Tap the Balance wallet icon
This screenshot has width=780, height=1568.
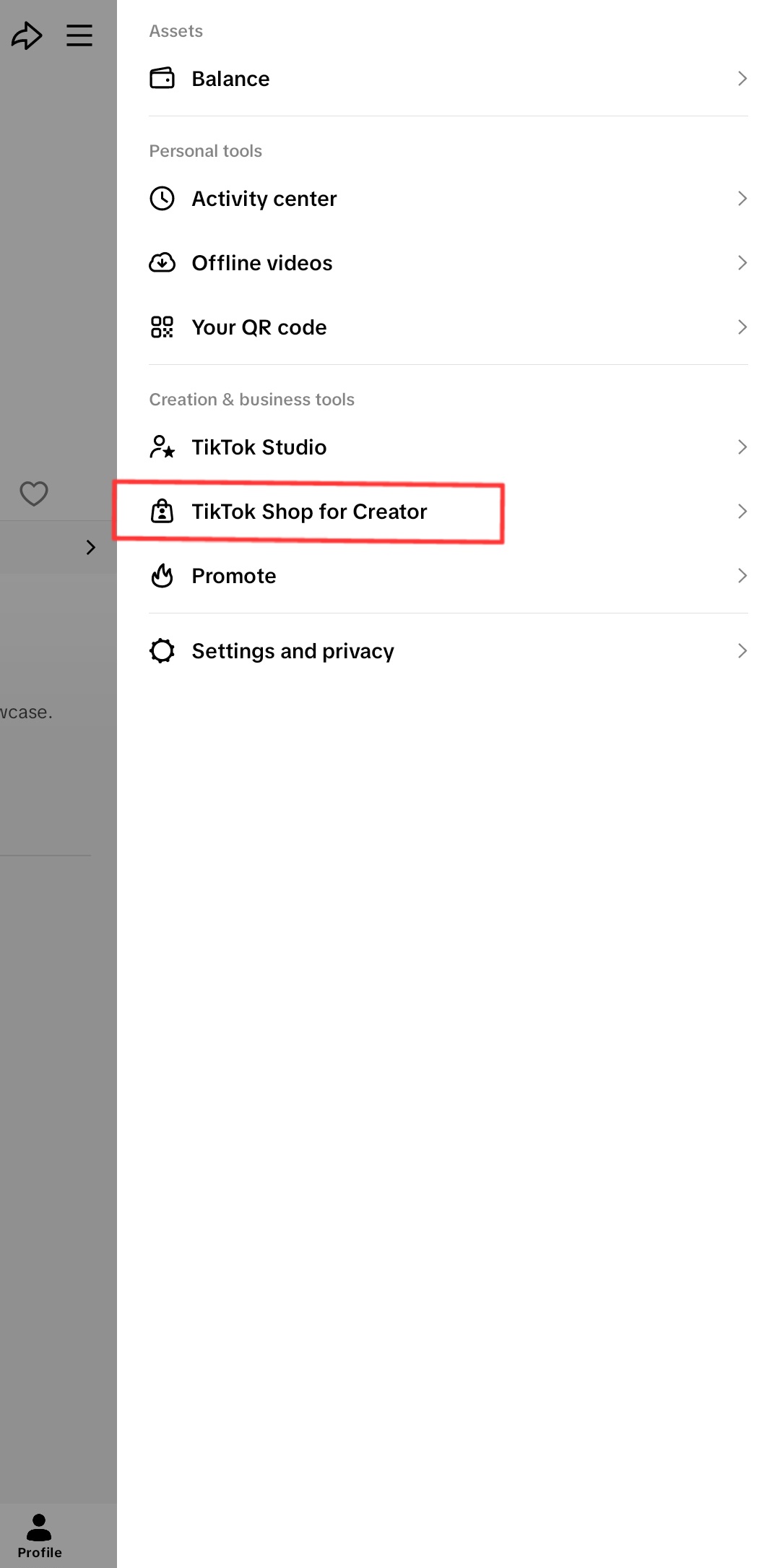[x=162, y=78]
